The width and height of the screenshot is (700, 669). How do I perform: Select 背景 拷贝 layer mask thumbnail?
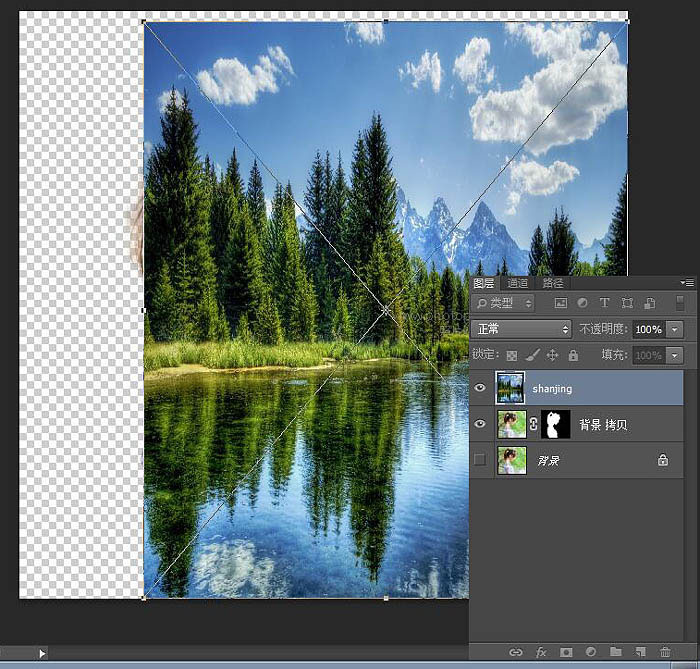(556, 424)
